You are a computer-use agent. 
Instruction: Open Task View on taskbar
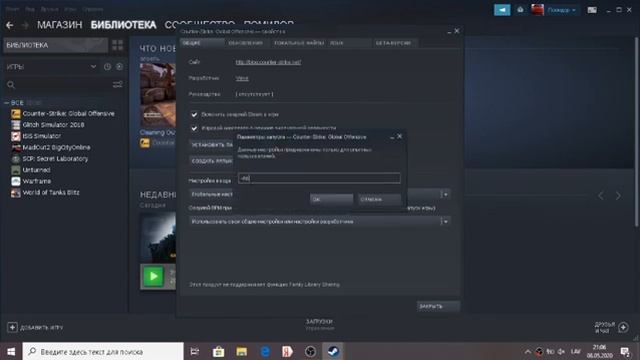195,351
